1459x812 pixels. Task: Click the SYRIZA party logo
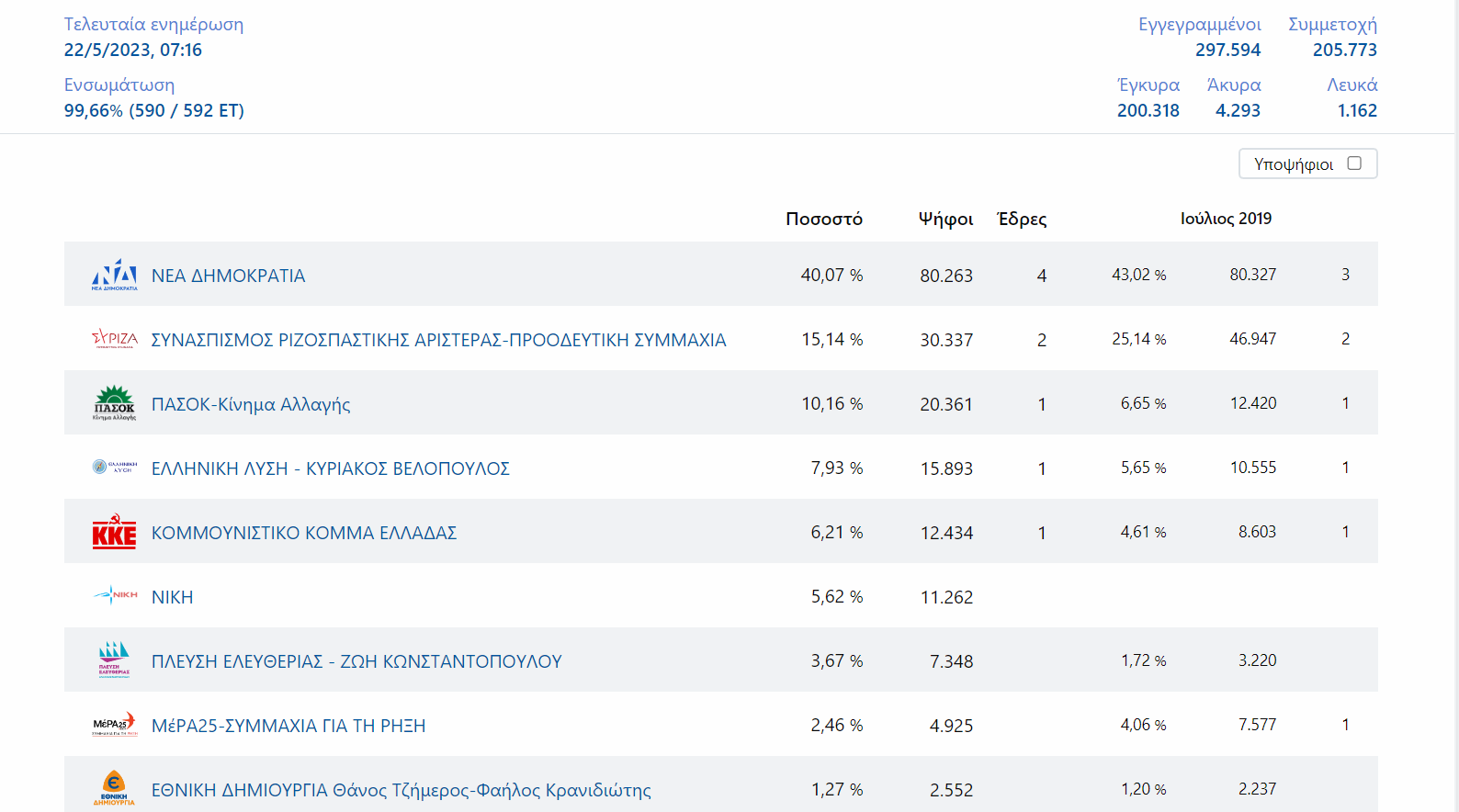click(x=114, y=339)
